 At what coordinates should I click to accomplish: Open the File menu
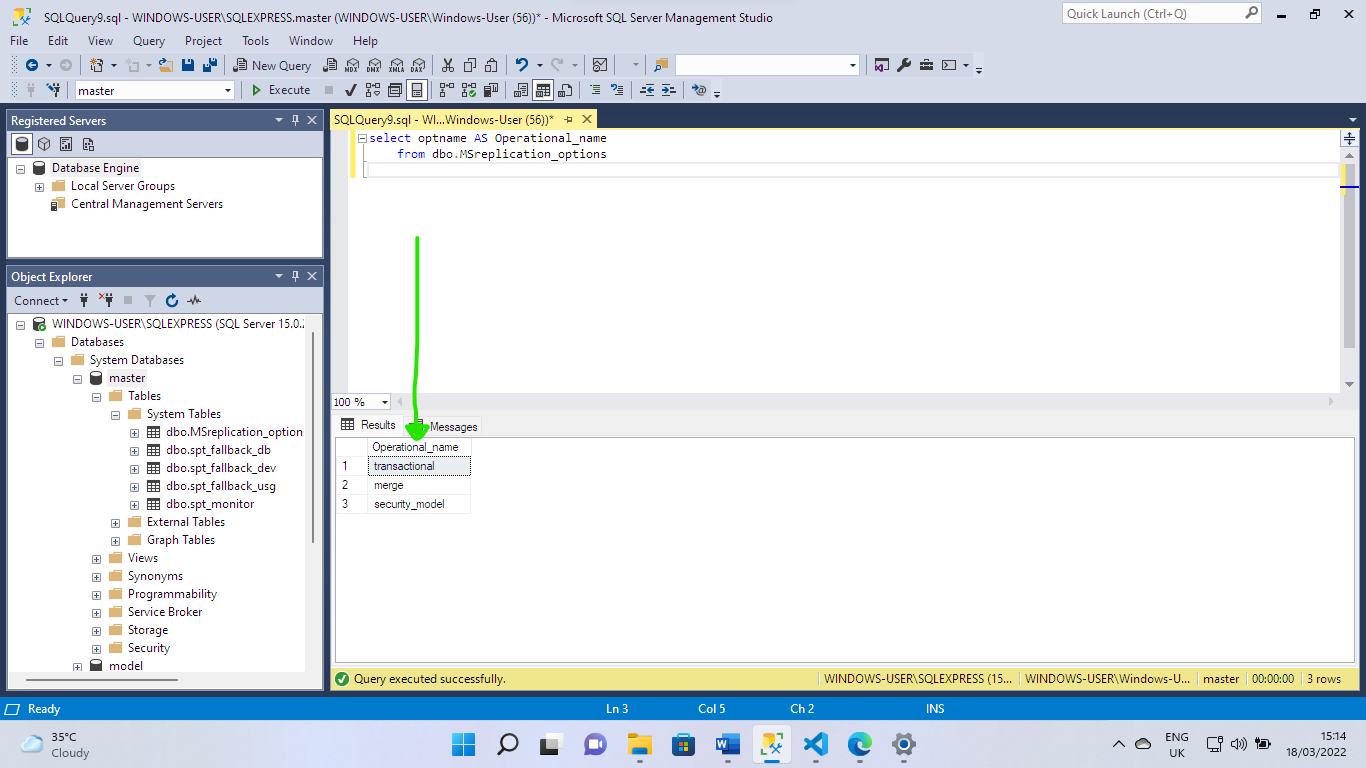[x=19, y=41]
